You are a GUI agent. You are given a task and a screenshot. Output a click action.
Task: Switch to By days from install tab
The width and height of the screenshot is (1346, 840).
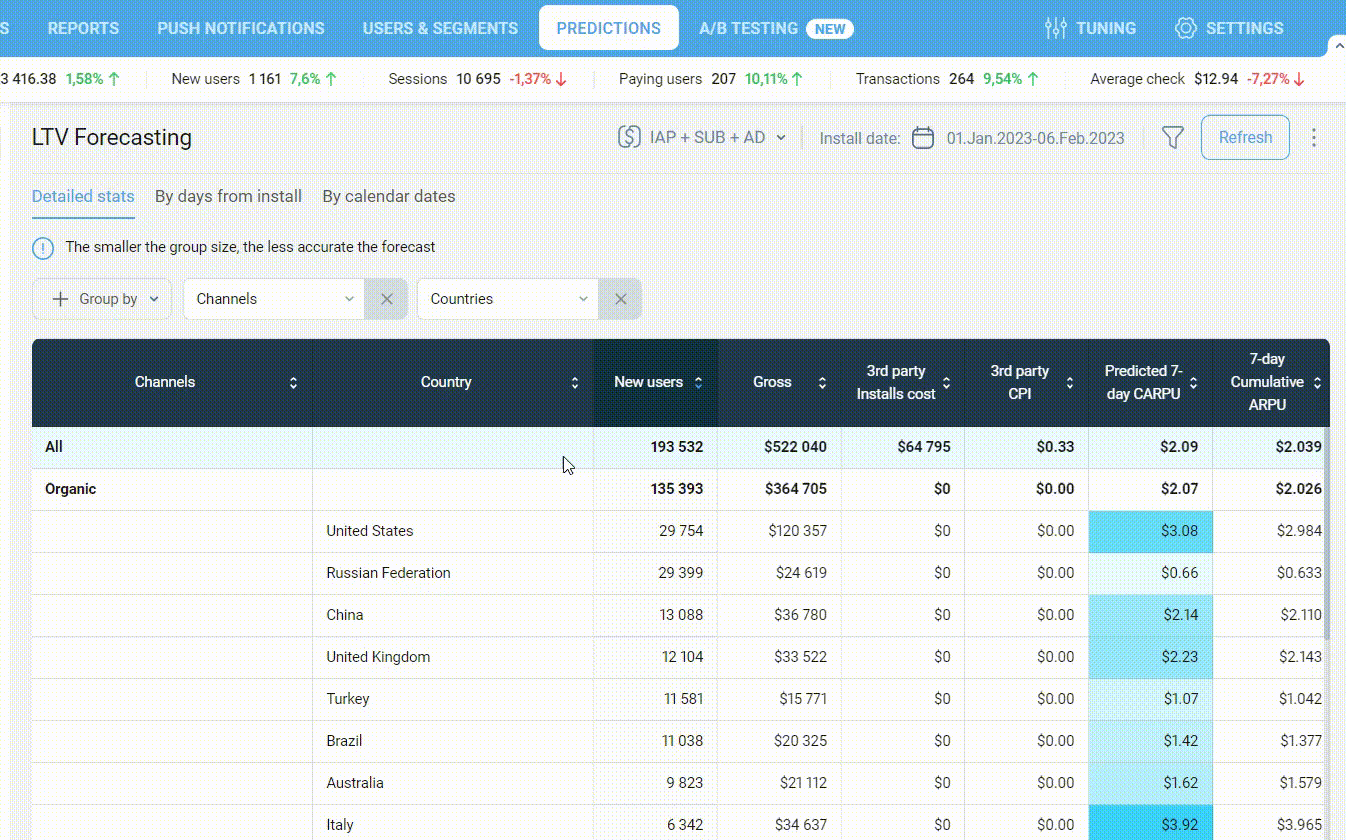(x=228, y=196)
